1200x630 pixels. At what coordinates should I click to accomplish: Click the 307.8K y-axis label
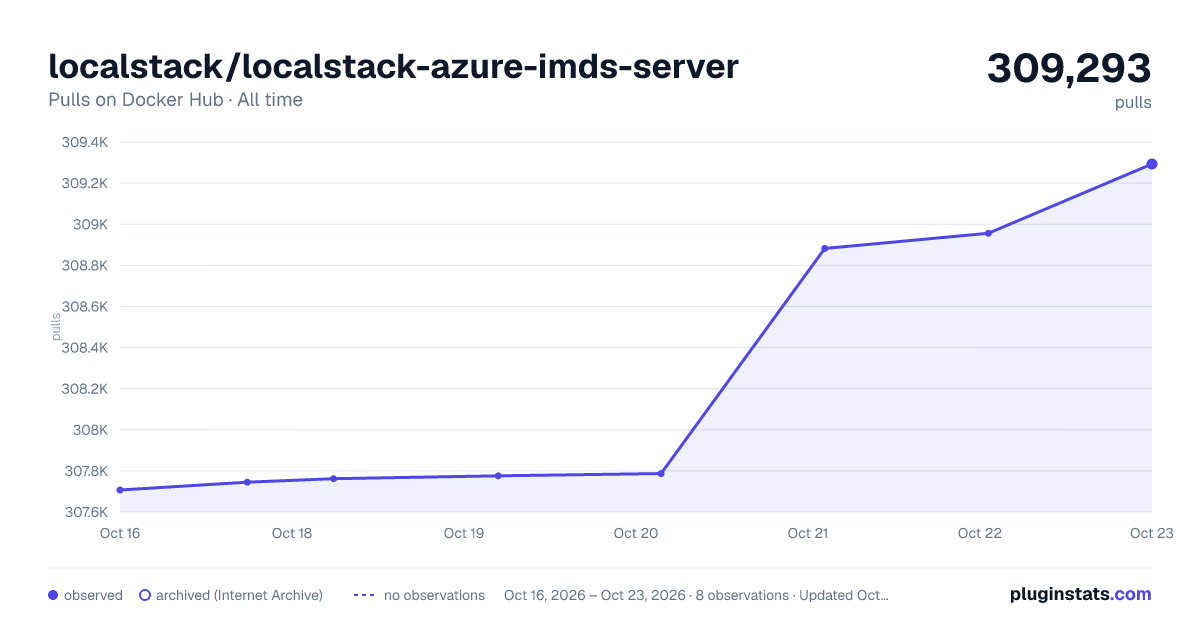click(x=85, y=471)
